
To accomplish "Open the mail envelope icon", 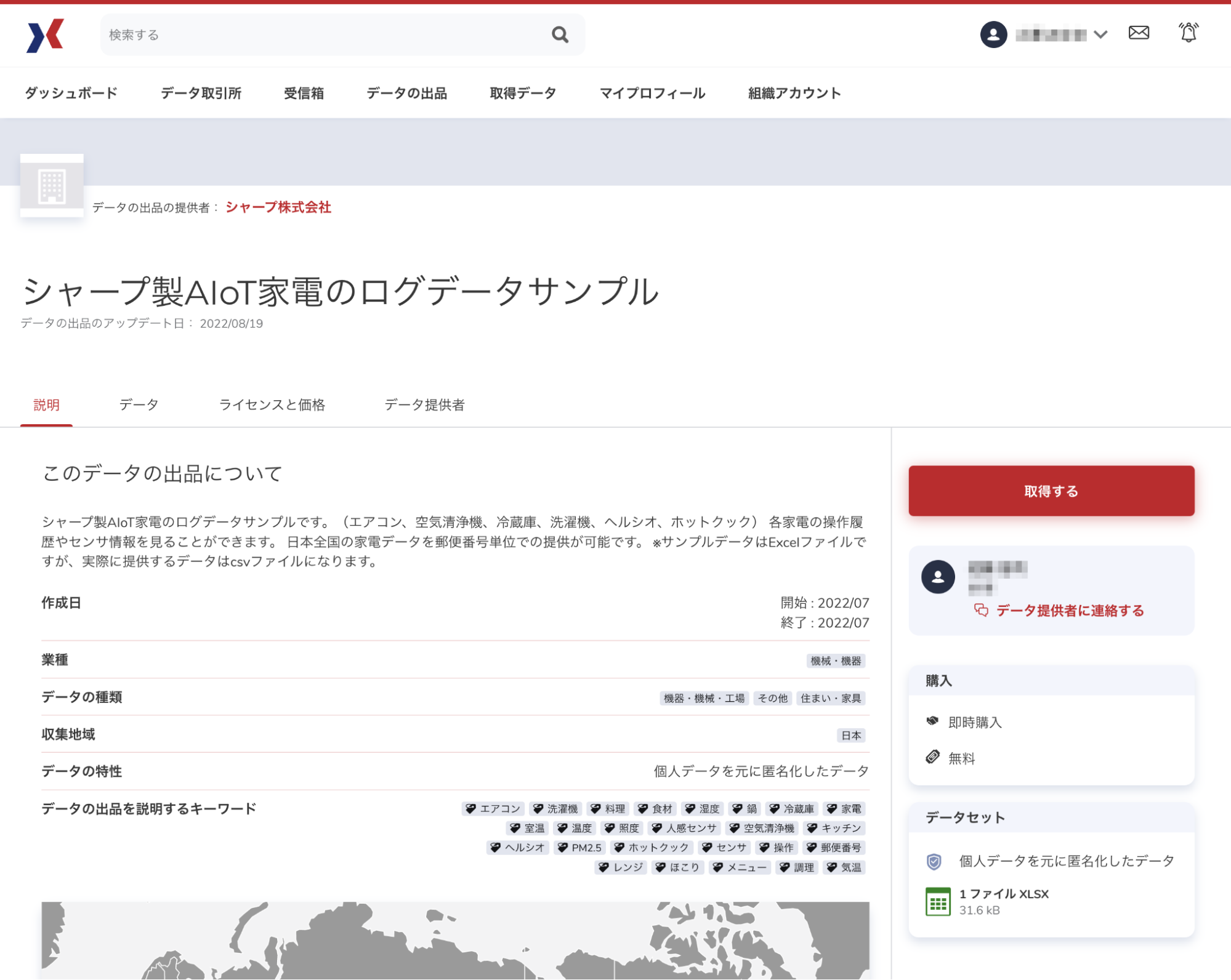I will 1138,33.
